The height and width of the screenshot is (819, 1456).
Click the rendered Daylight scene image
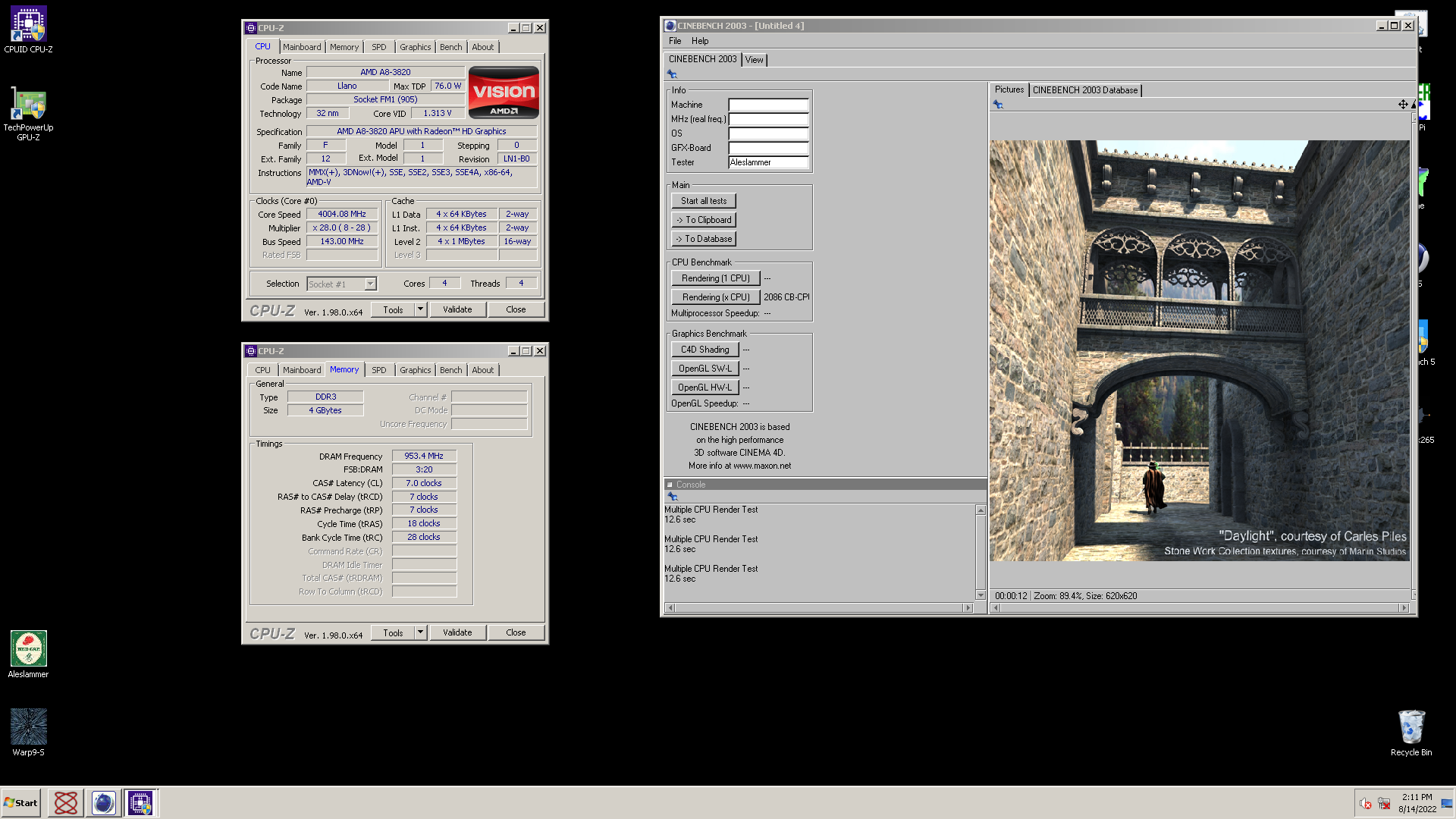(1199, 350)
